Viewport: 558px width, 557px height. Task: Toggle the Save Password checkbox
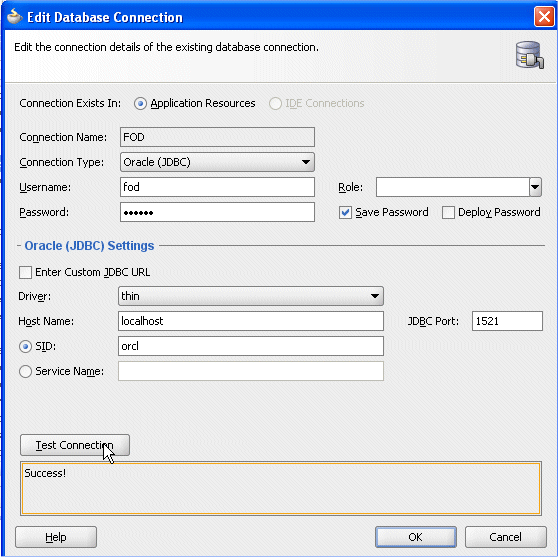tap(345, 212)
